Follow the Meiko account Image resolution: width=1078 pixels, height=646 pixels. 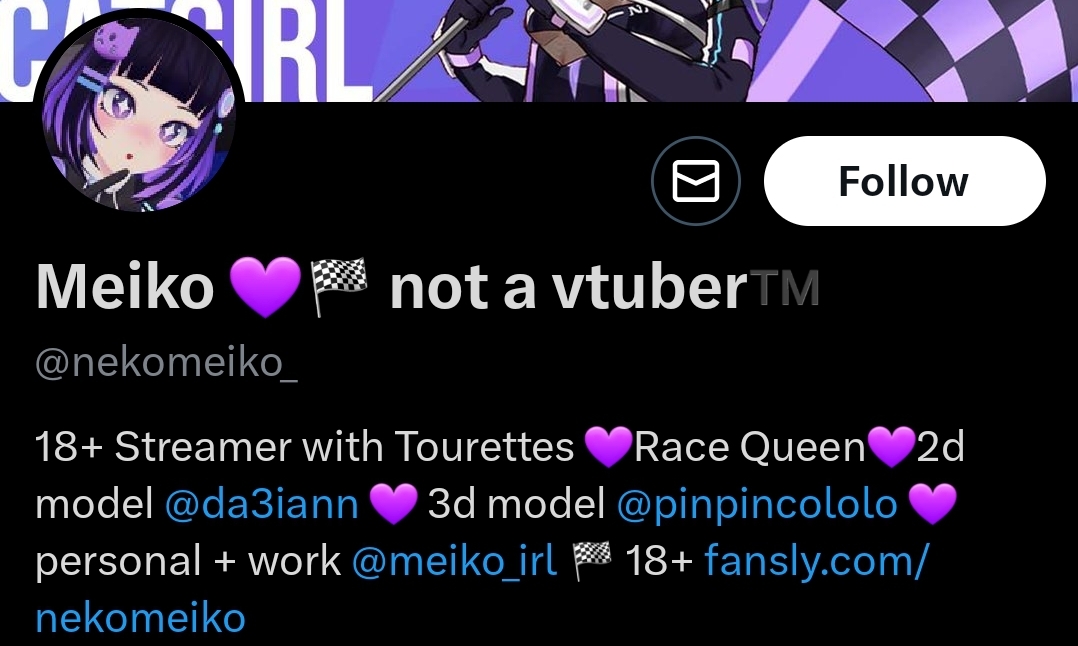coord(904,181)
